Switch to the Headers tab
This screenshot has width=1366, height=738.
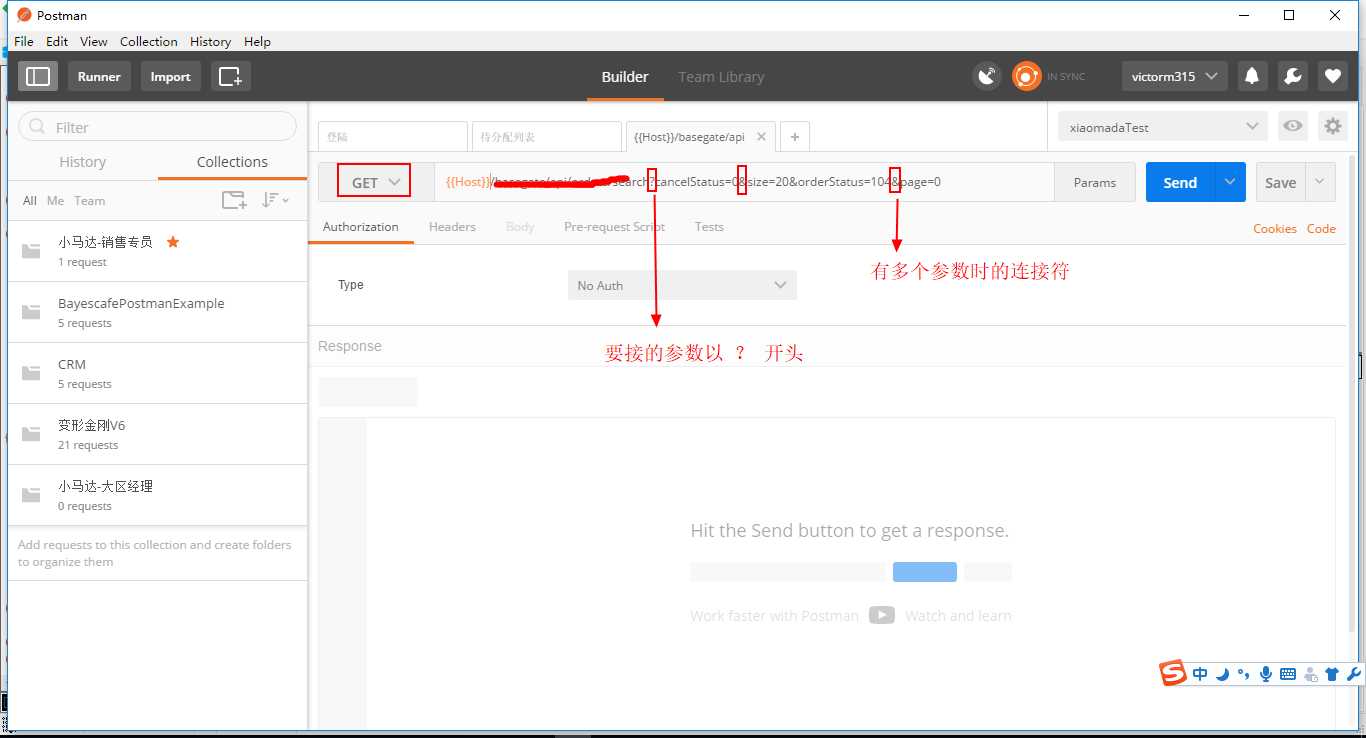pyautogui.click(x=452, y=227)
